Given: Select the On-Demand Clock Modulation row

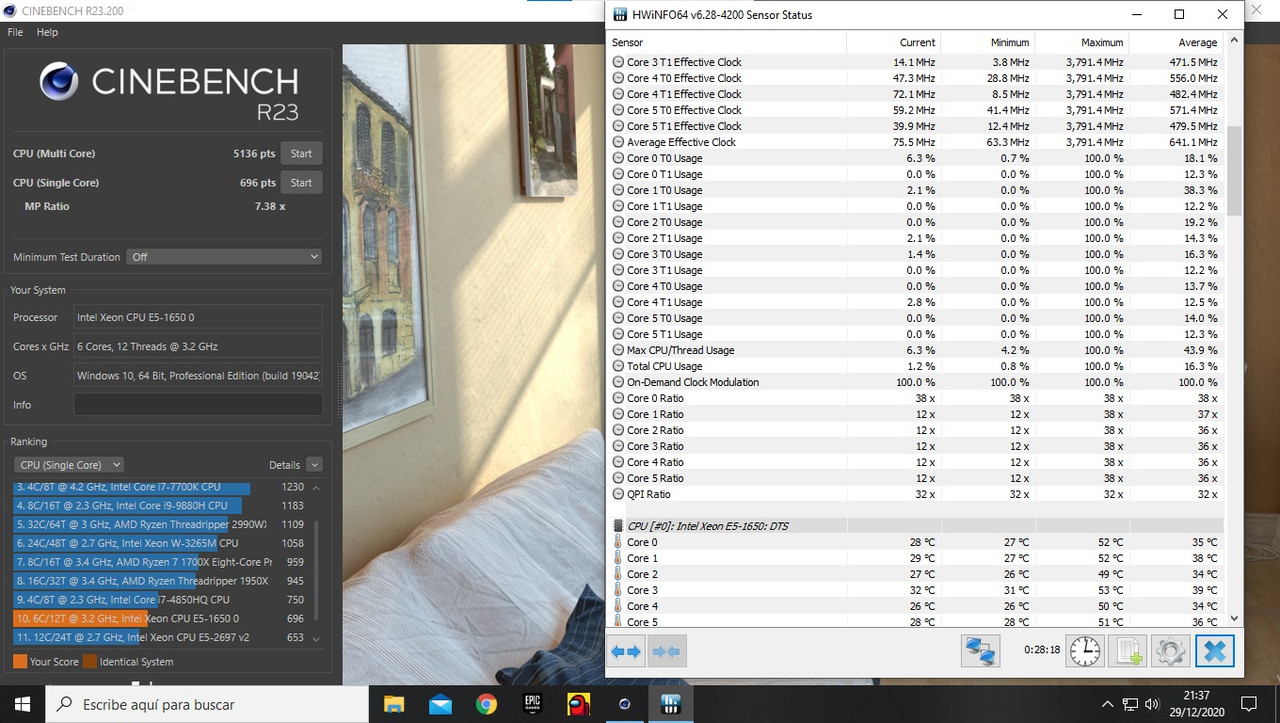Looking at the screenshot, I should point(915,382).
